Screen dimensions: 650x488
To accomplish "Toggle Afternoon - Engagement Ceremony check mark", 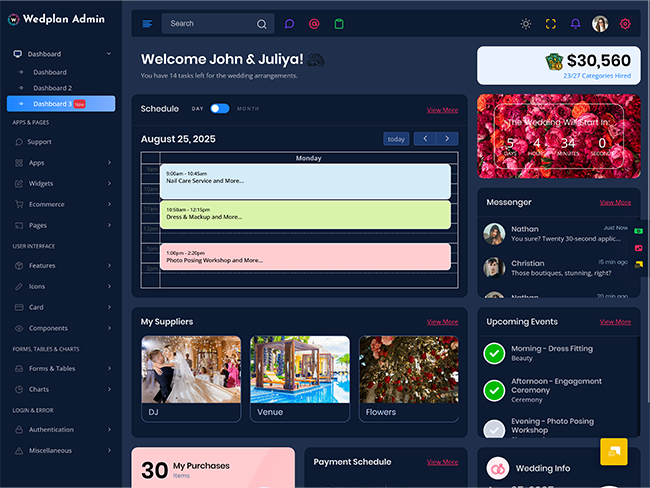I will 494,390.
